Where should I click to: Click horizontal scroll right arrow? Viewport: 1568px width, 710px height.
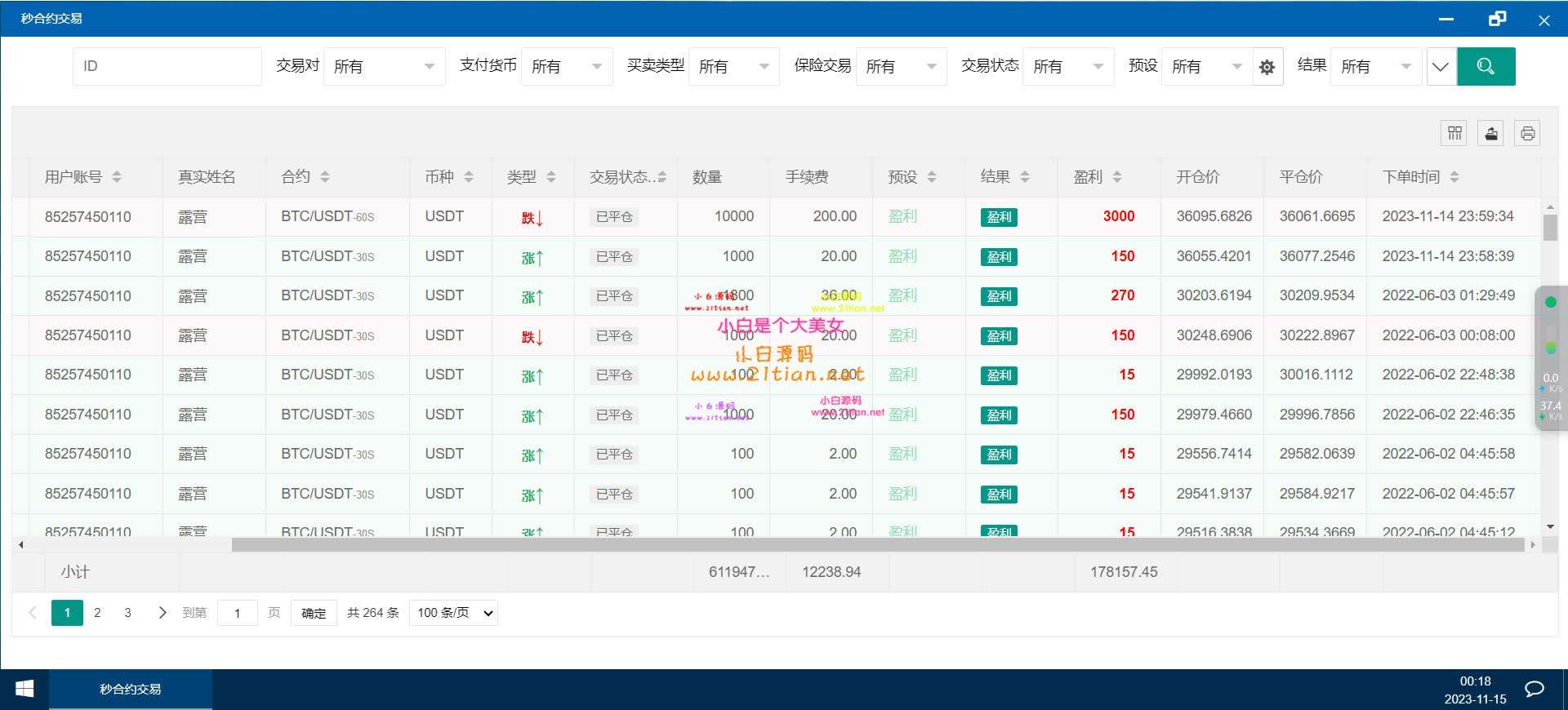point(1533,544)
